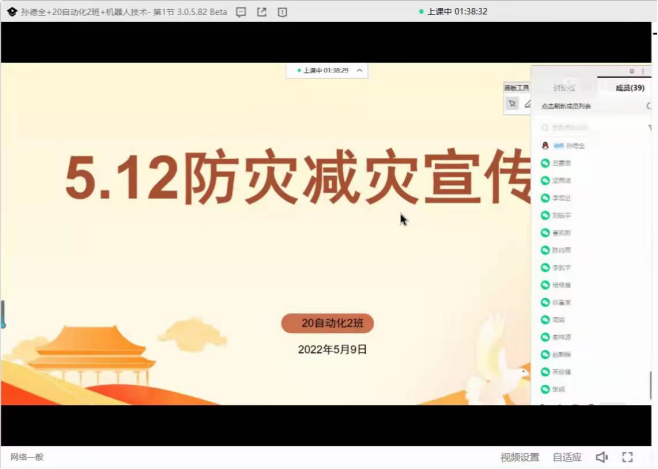
Task: Click 点击刷新成员列表 to refresh members
Action: (567, 106)
